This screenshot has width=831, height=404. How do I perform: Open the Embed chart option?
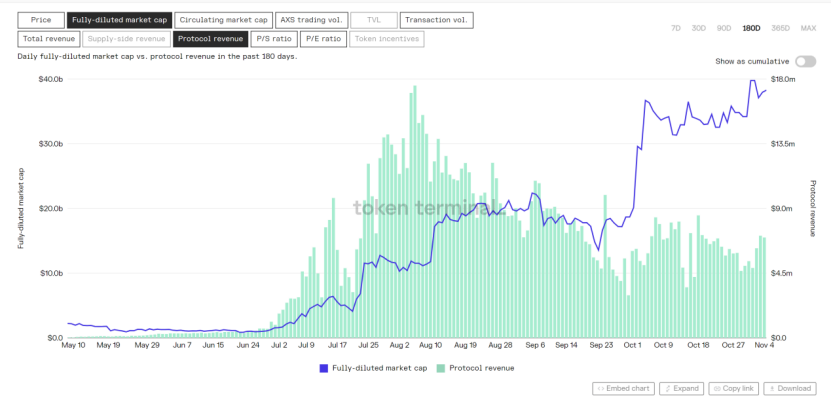(x=624, y=389)
